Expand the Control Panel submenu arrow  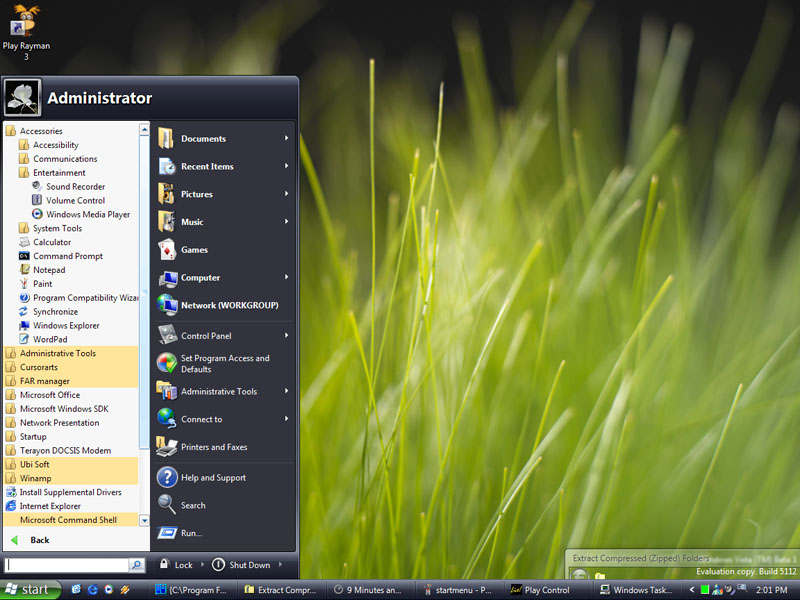point(287,335)
